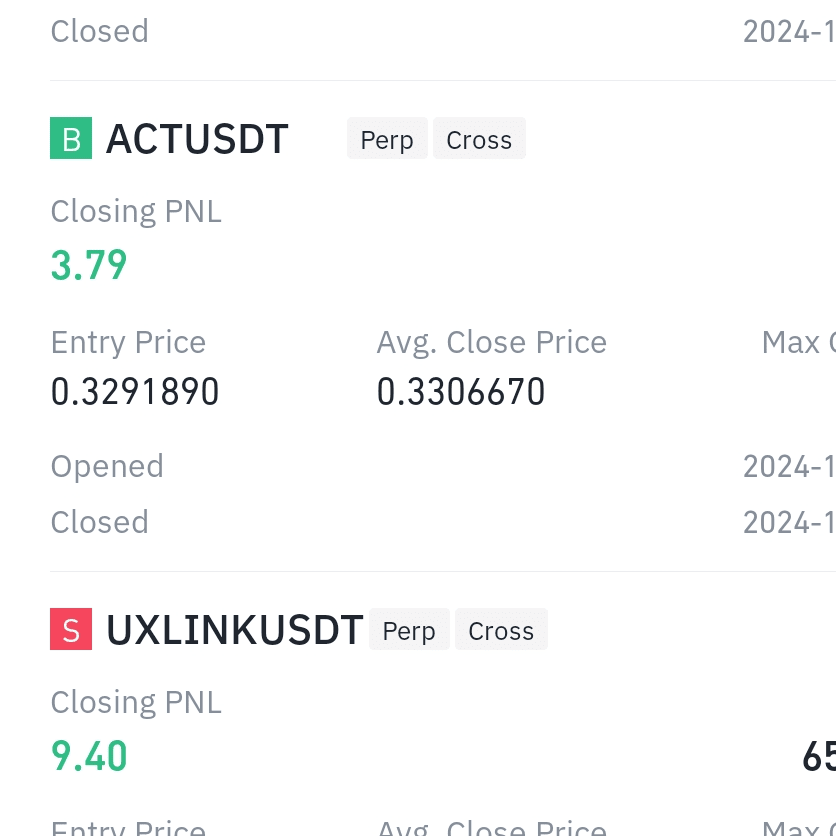Click the ACTUSDT closed date value

(790, 522)
